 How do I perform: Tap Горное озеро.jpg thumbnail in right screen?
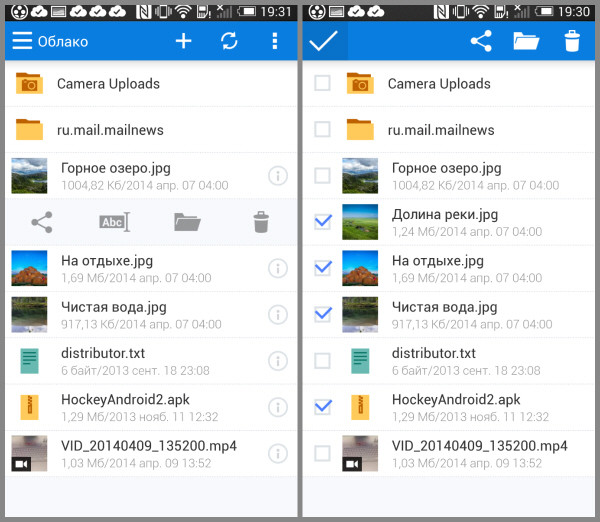click(360, 176)
